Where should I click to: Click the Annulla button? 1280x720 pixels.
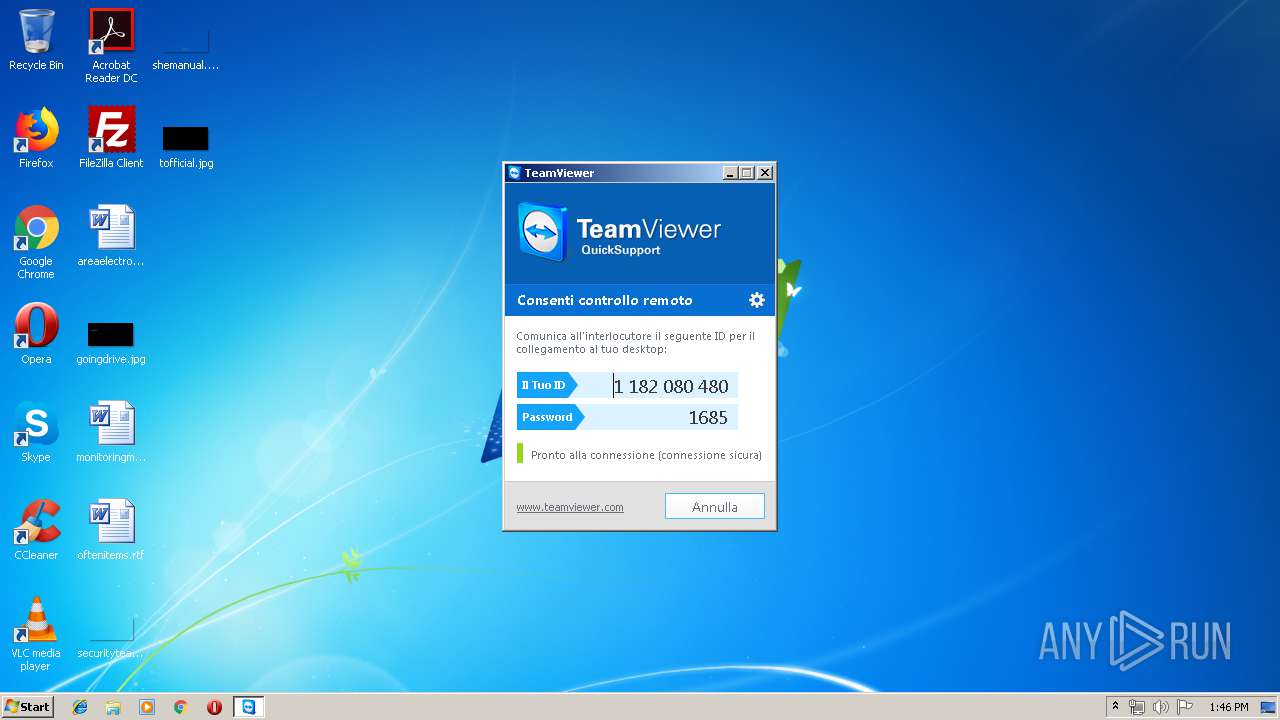pos(715,507)
